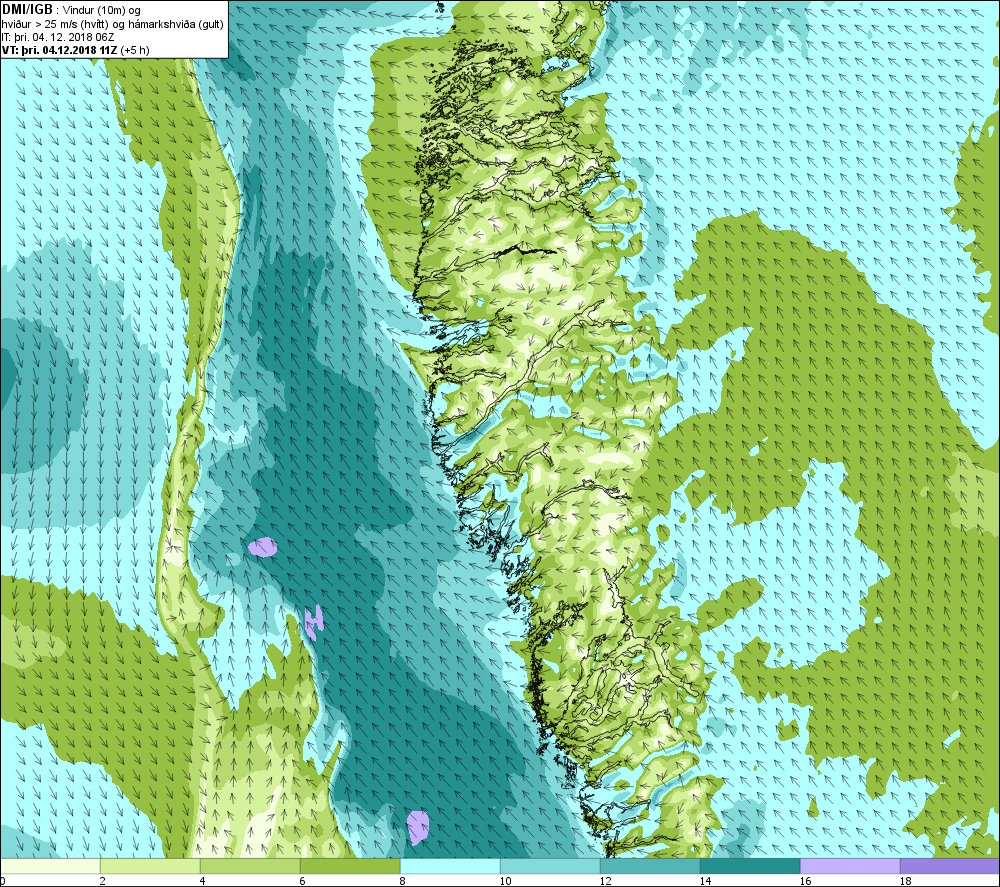Pick the green 4–6 m/s legend swatch
This screenshot has width=1000, height=887.
tap(250, 866)
